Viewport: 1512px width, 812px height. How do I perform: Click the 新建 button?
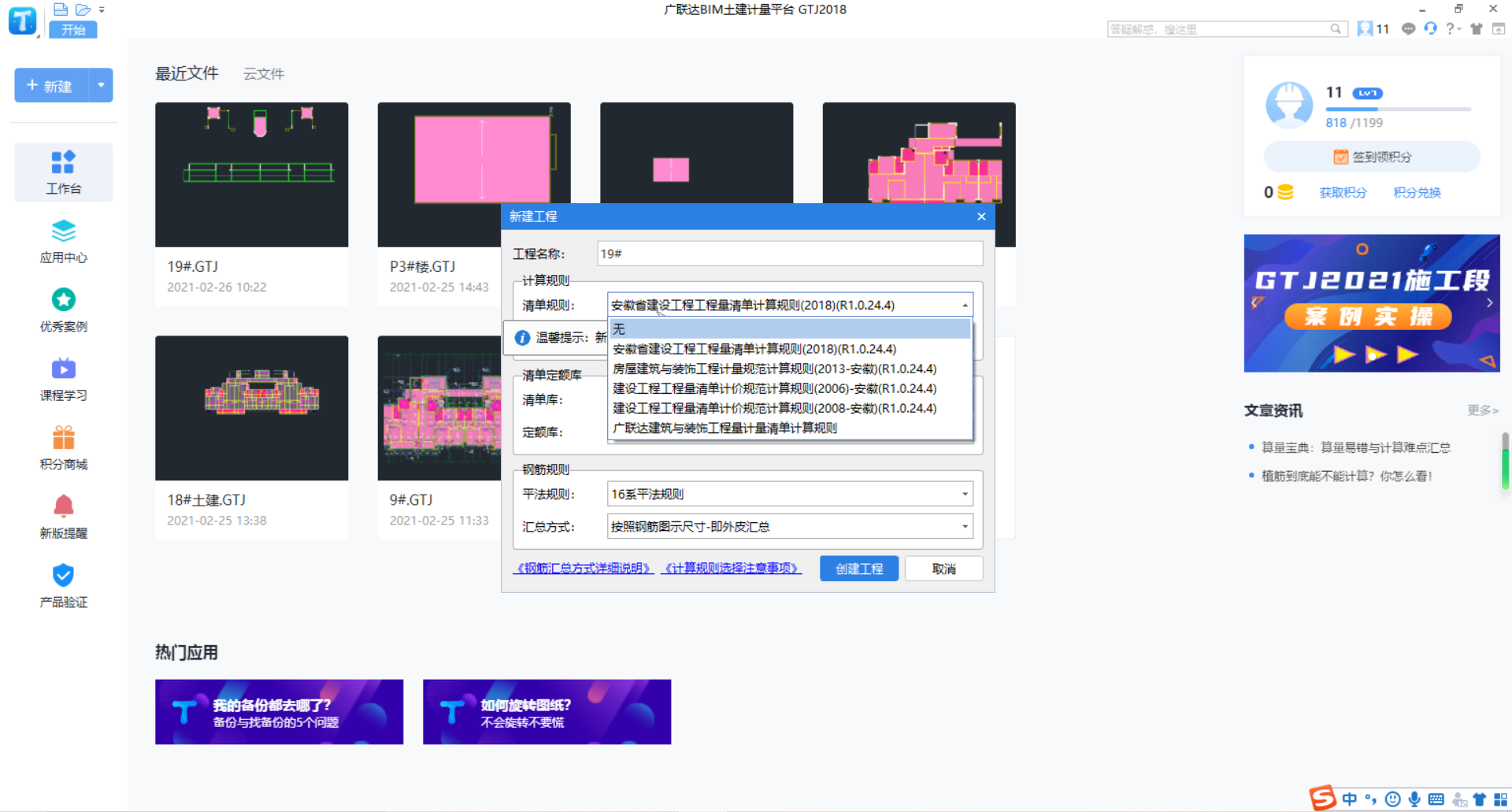[52, 85]
